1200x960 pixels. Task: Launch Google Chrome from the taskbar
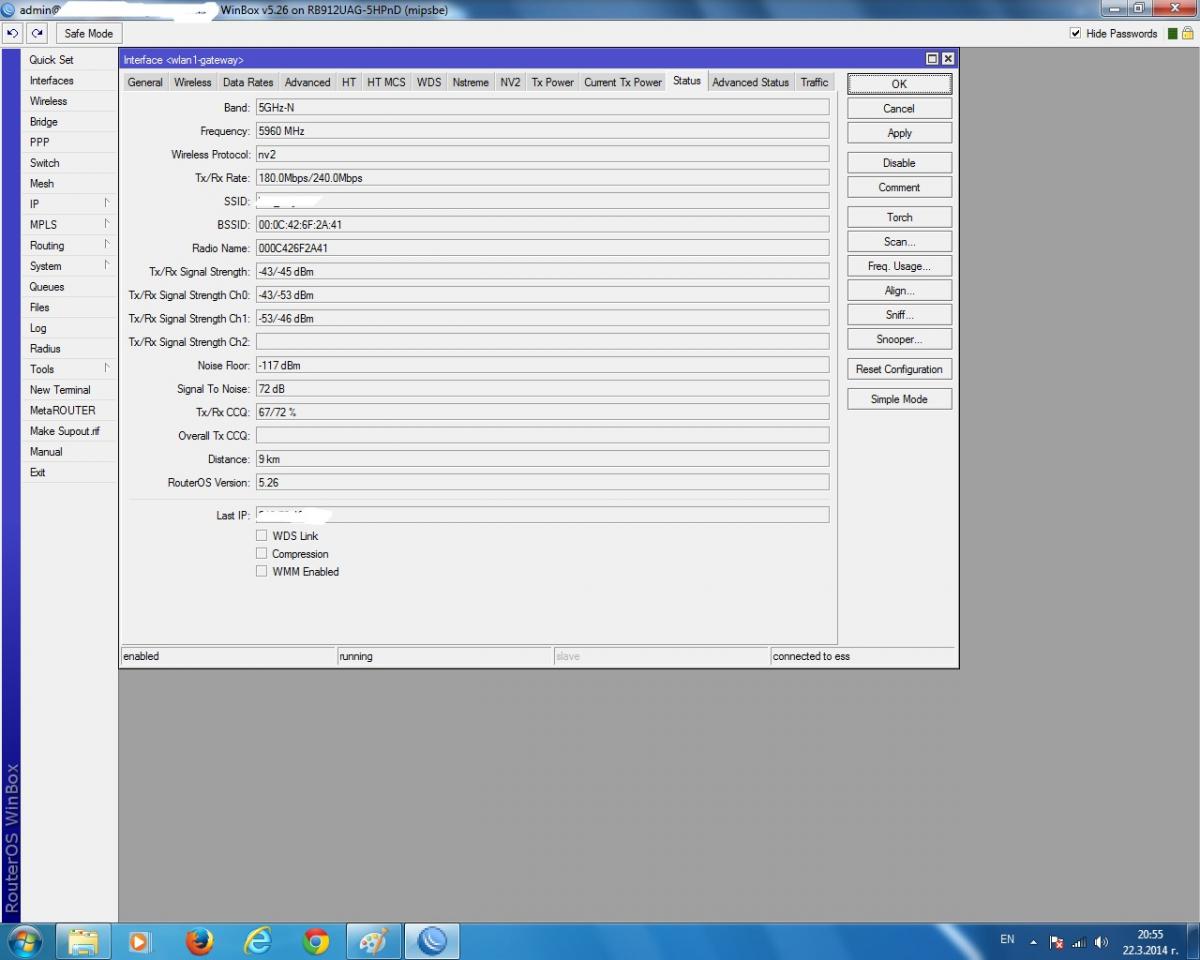tap(316, 941)
